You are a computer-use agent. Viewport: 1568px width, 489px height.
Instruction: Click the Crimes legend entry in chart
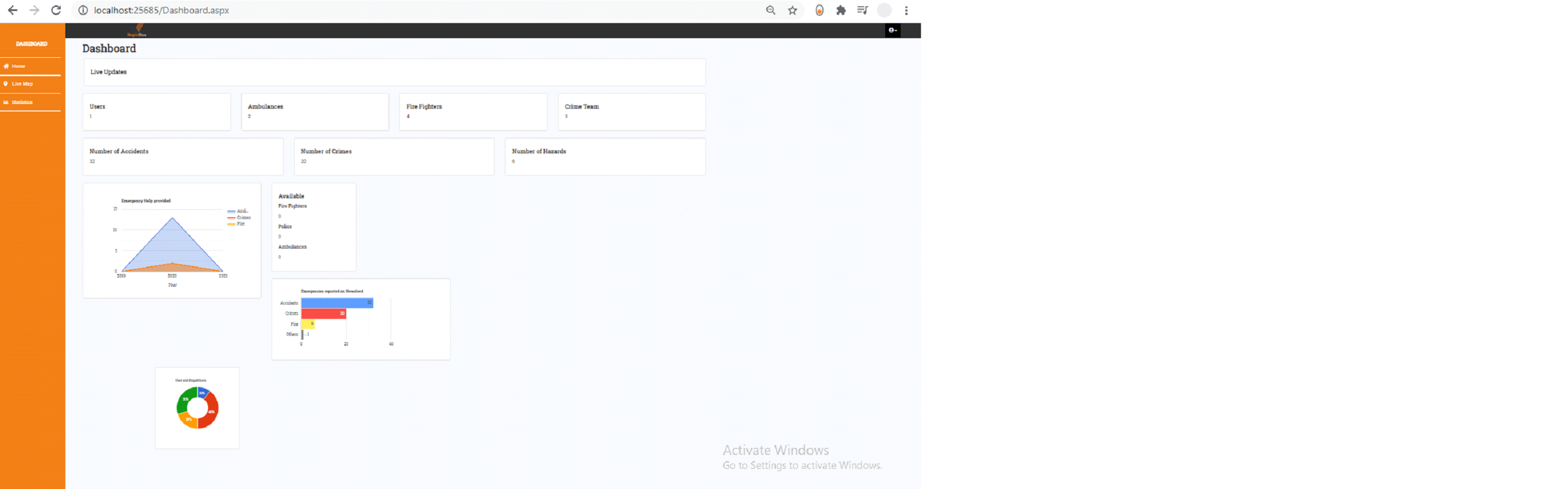pos(239,217)
